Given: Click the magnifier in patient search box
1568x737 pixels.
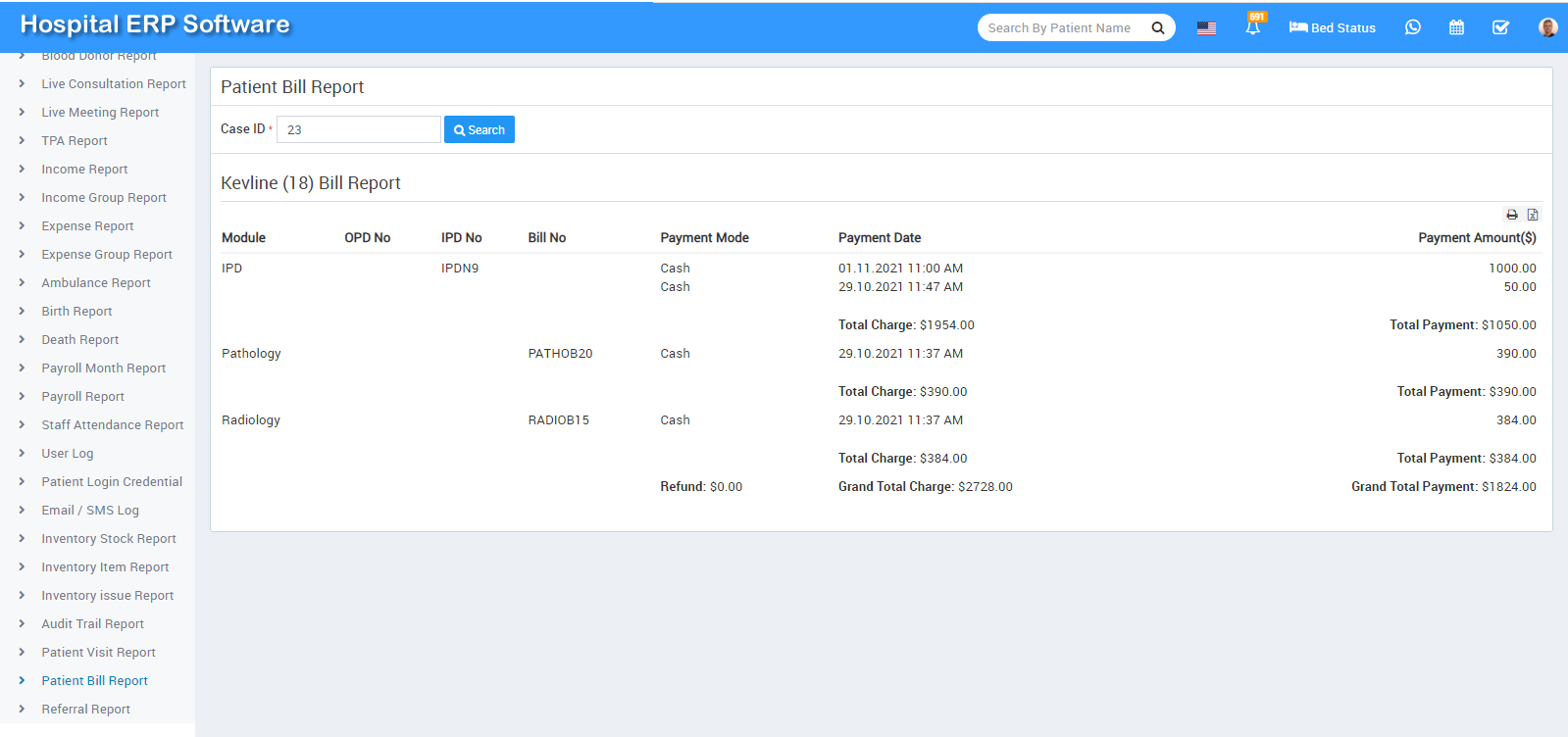Looking at the screenshot, I should click(1158, 27).
